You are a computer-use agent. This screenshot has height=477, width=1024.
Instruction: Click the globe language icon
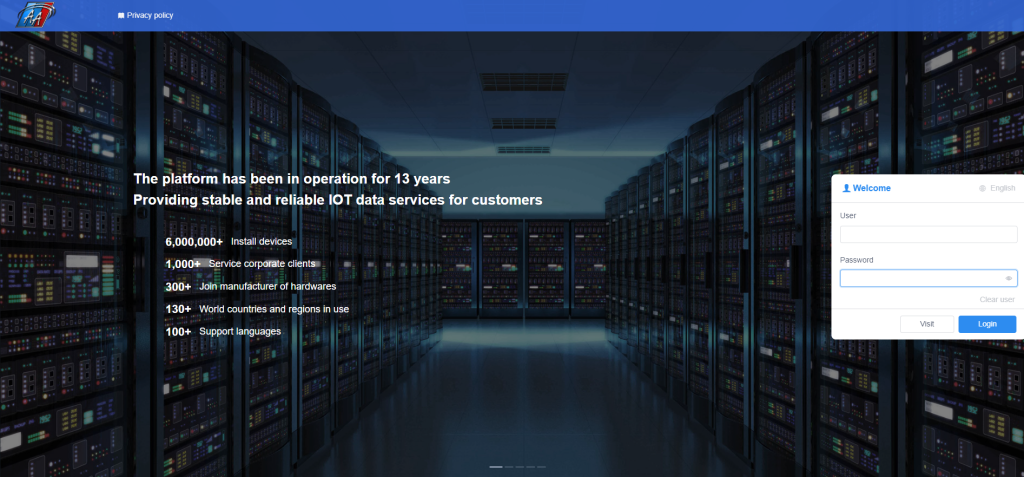pyautogui.click(x=982, y=188)
